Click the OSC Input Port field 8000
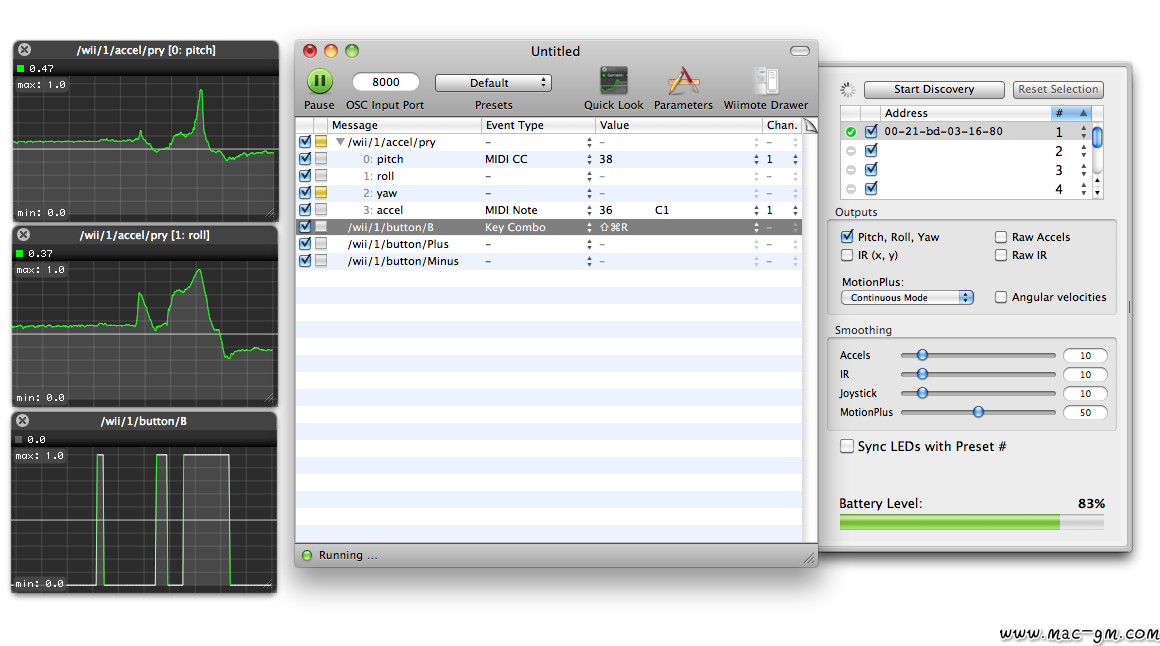1160x646 pixels. [385, 82]
